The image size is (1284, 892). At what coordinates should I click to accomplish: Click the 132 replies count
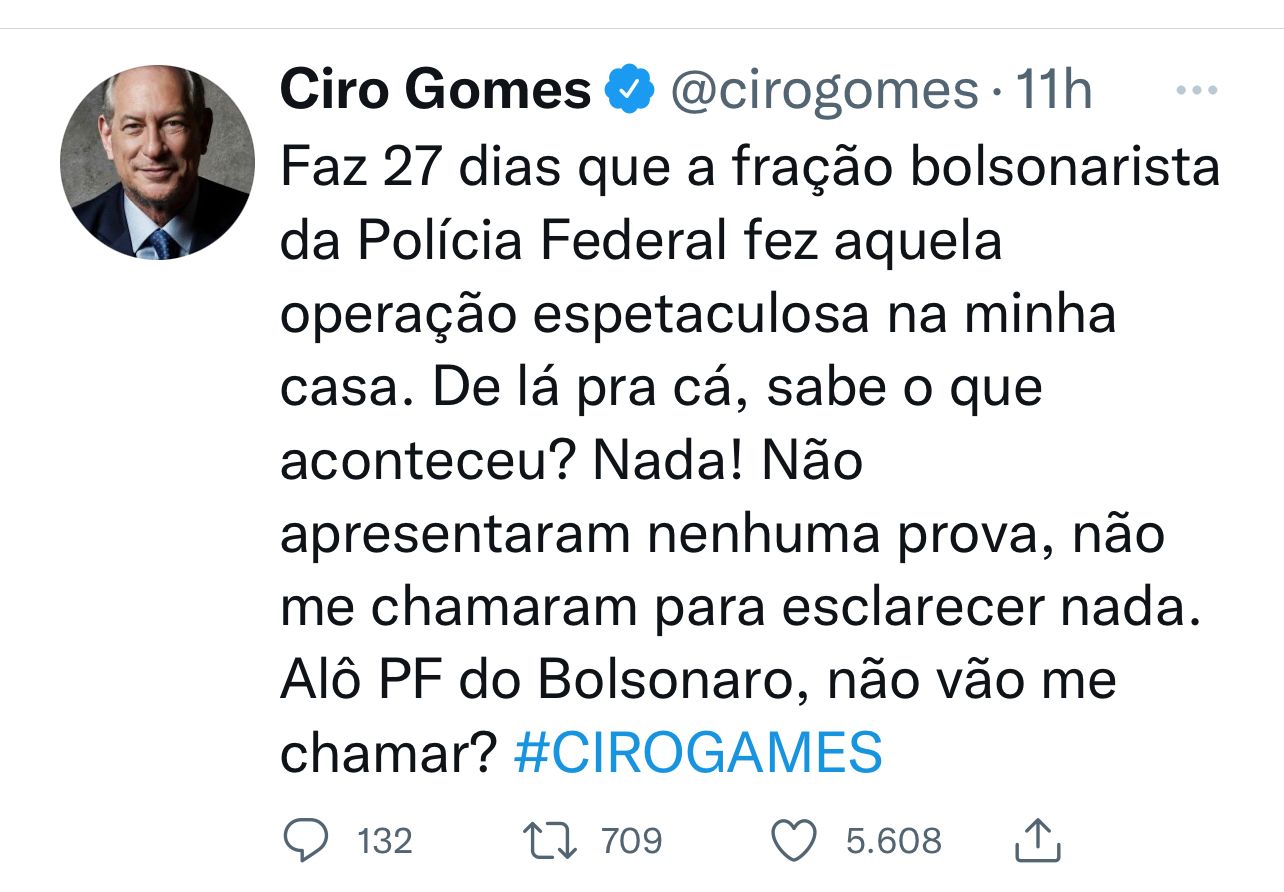[x=385, y=841]
